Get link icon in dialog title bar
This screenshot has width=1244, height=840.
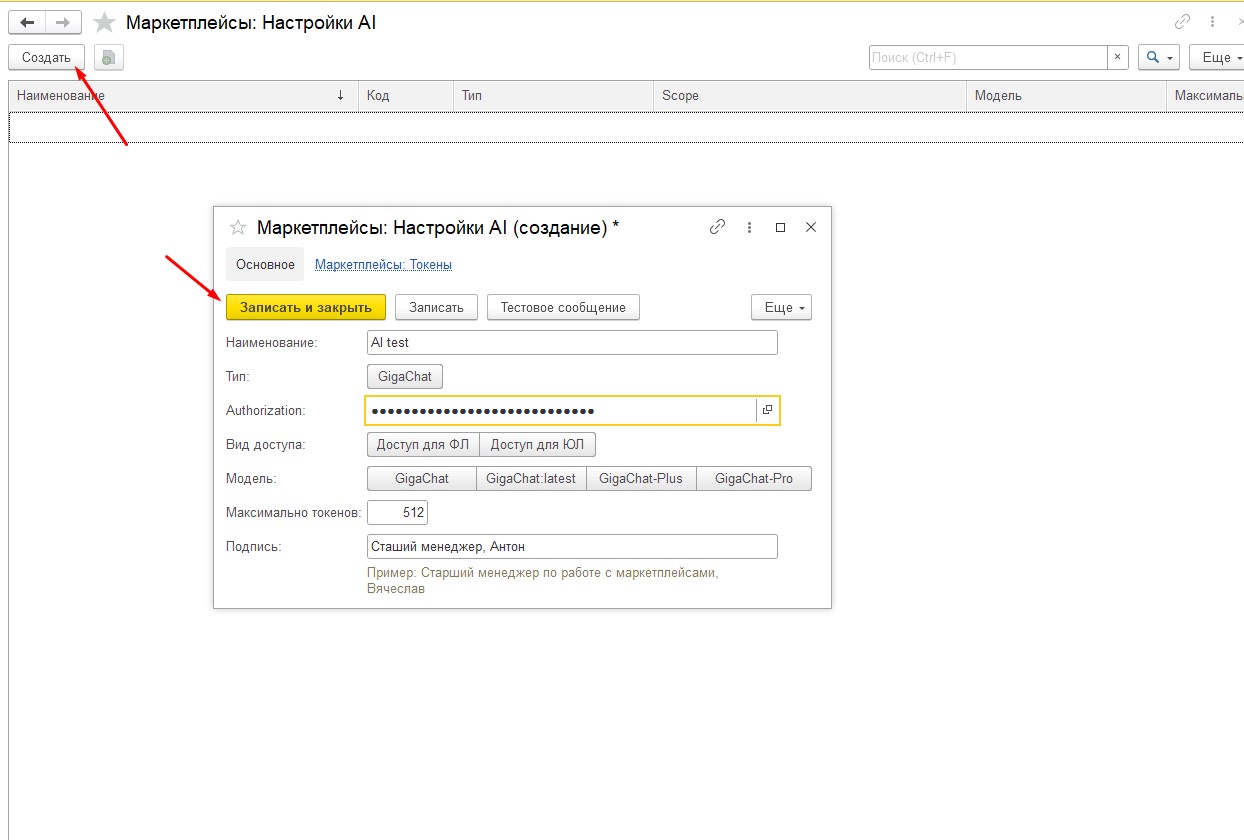[717, 227]
